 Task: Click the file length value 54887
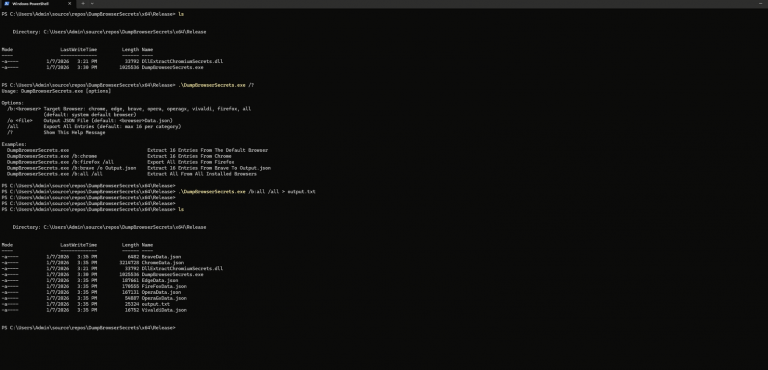pyautogui.click(x=132, y=298)
